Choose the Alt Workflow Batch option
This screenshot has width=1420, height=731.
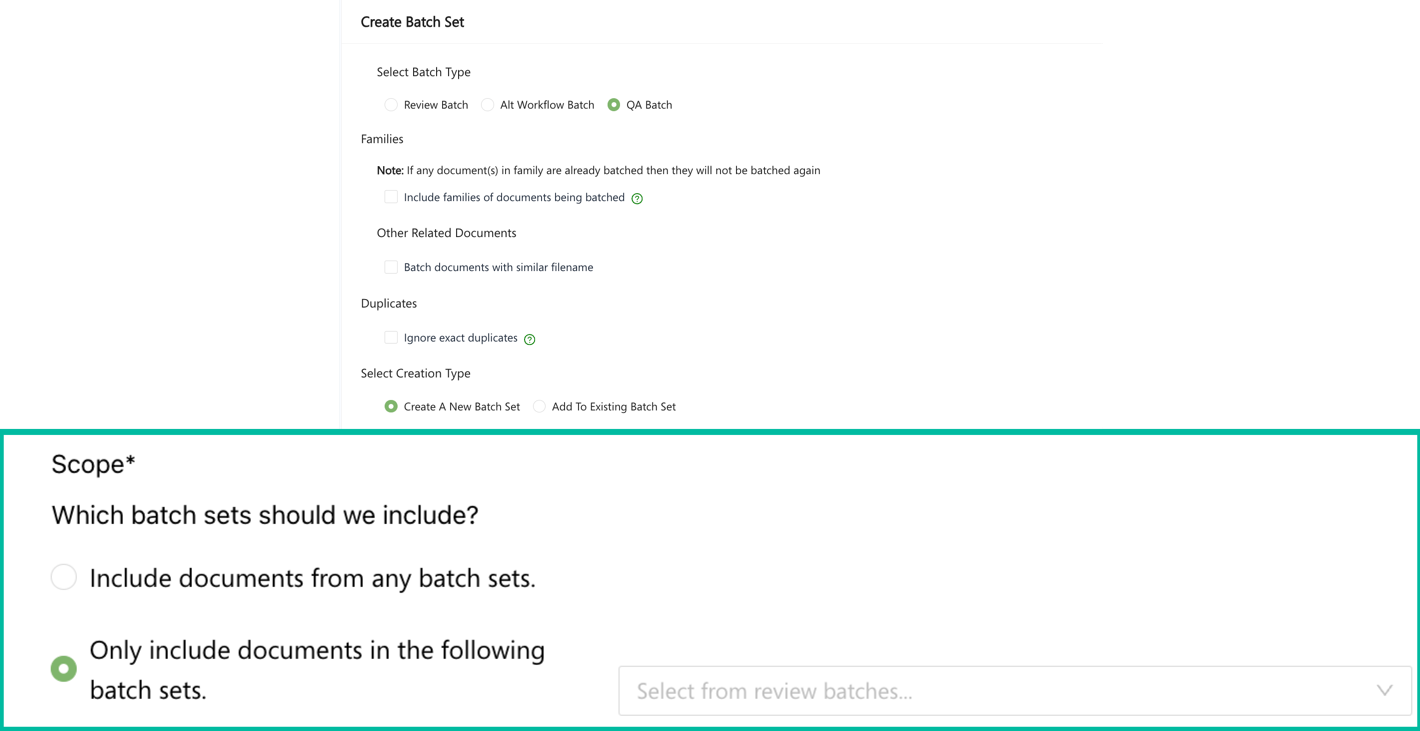pyautogui.click(x=488, y=105)
